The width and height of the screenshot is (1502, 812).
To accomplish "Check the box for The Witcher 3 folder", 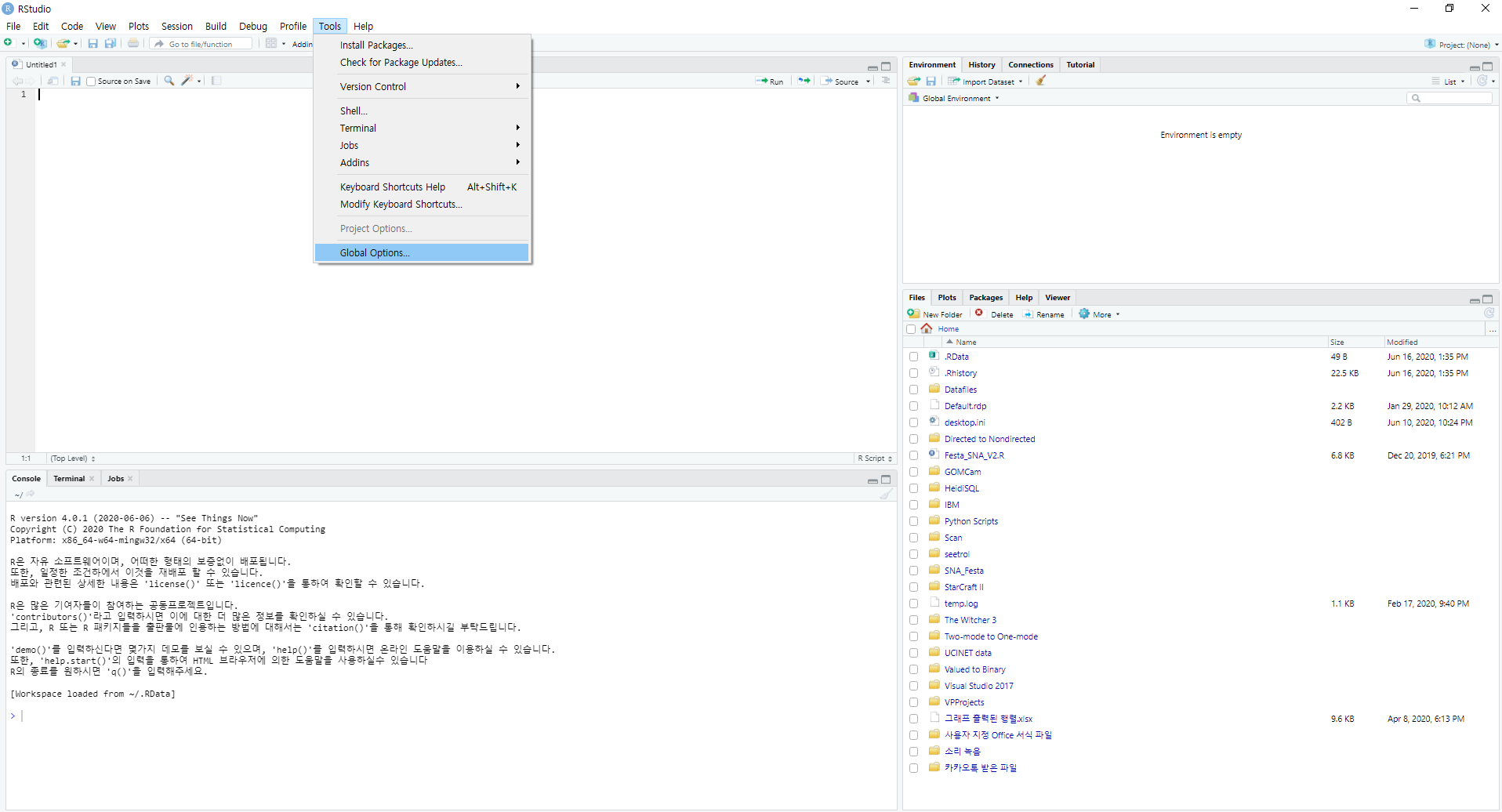I will coord(913,620).
